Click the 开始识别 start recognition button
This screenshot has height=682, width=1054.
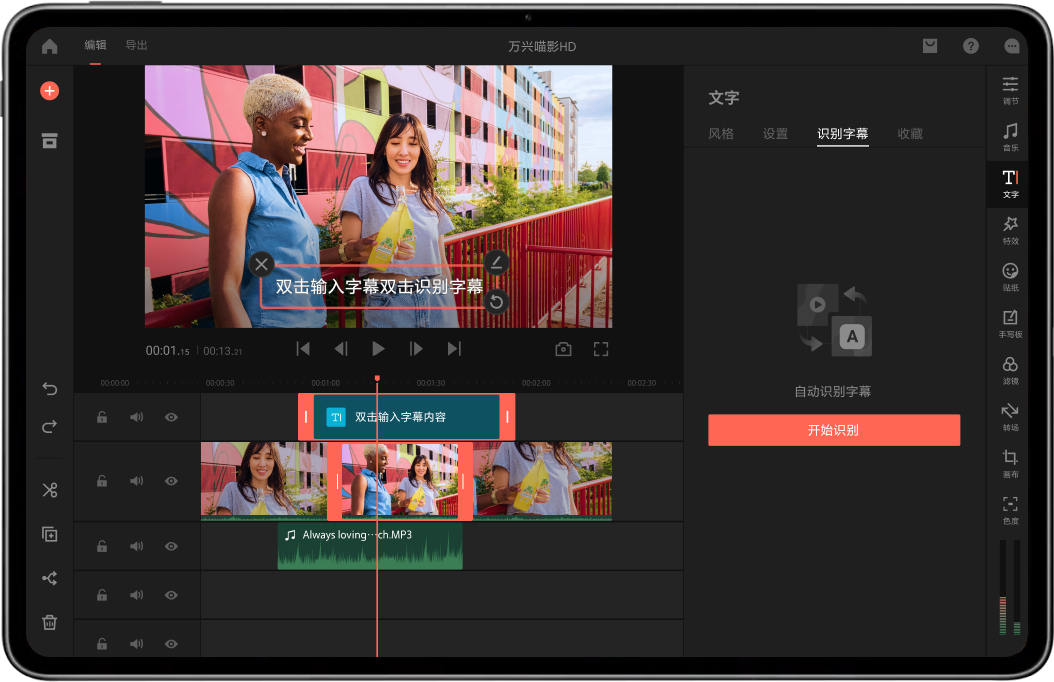point(833,430)
